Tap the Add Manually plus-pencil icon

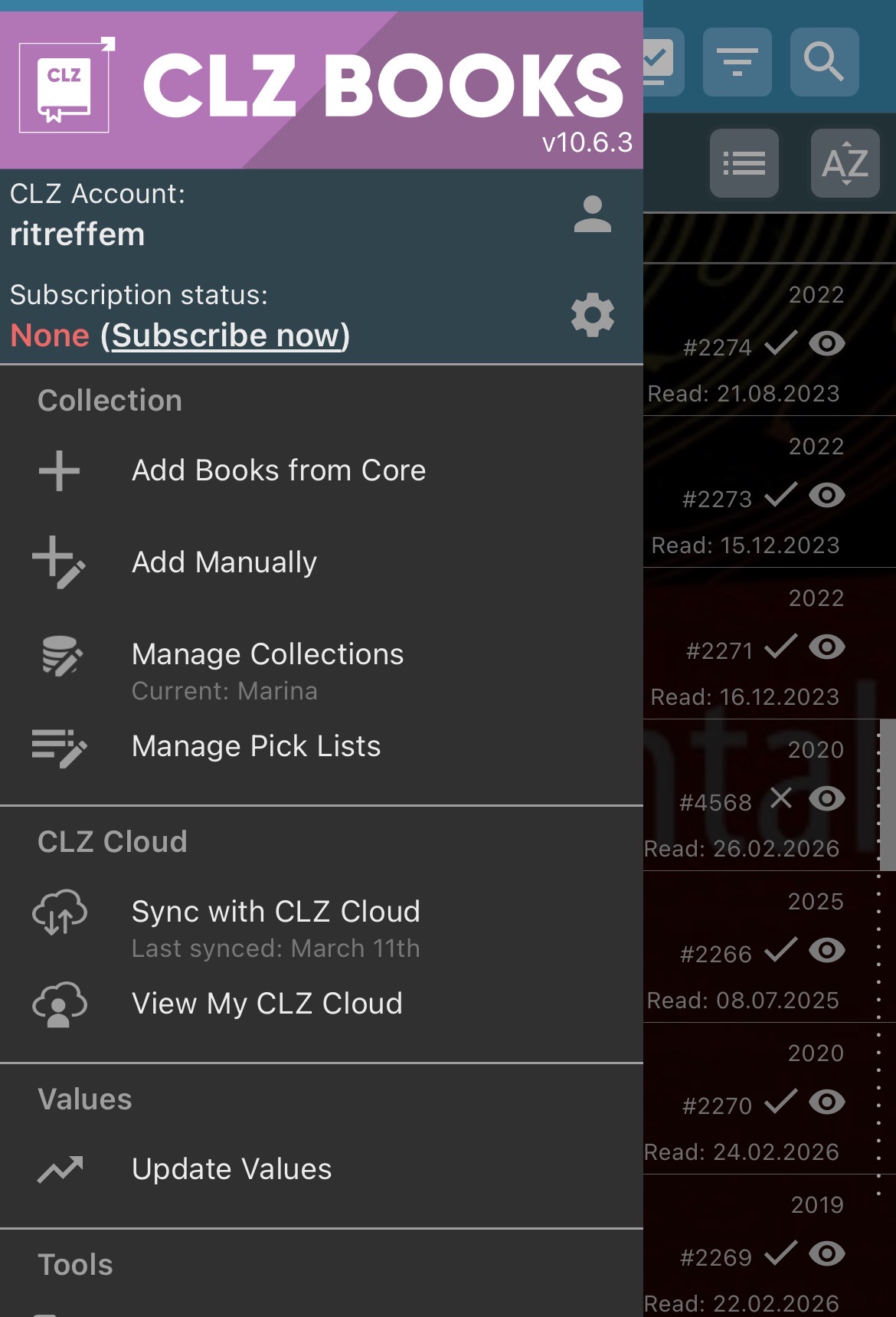pyautogui.click(x=59, y=562)
